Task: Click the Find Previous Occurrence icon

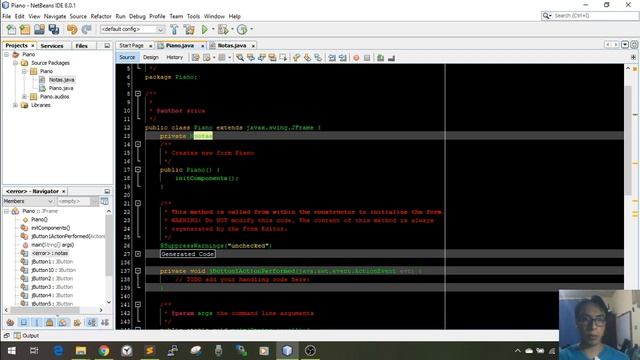Action: [251, 58]
